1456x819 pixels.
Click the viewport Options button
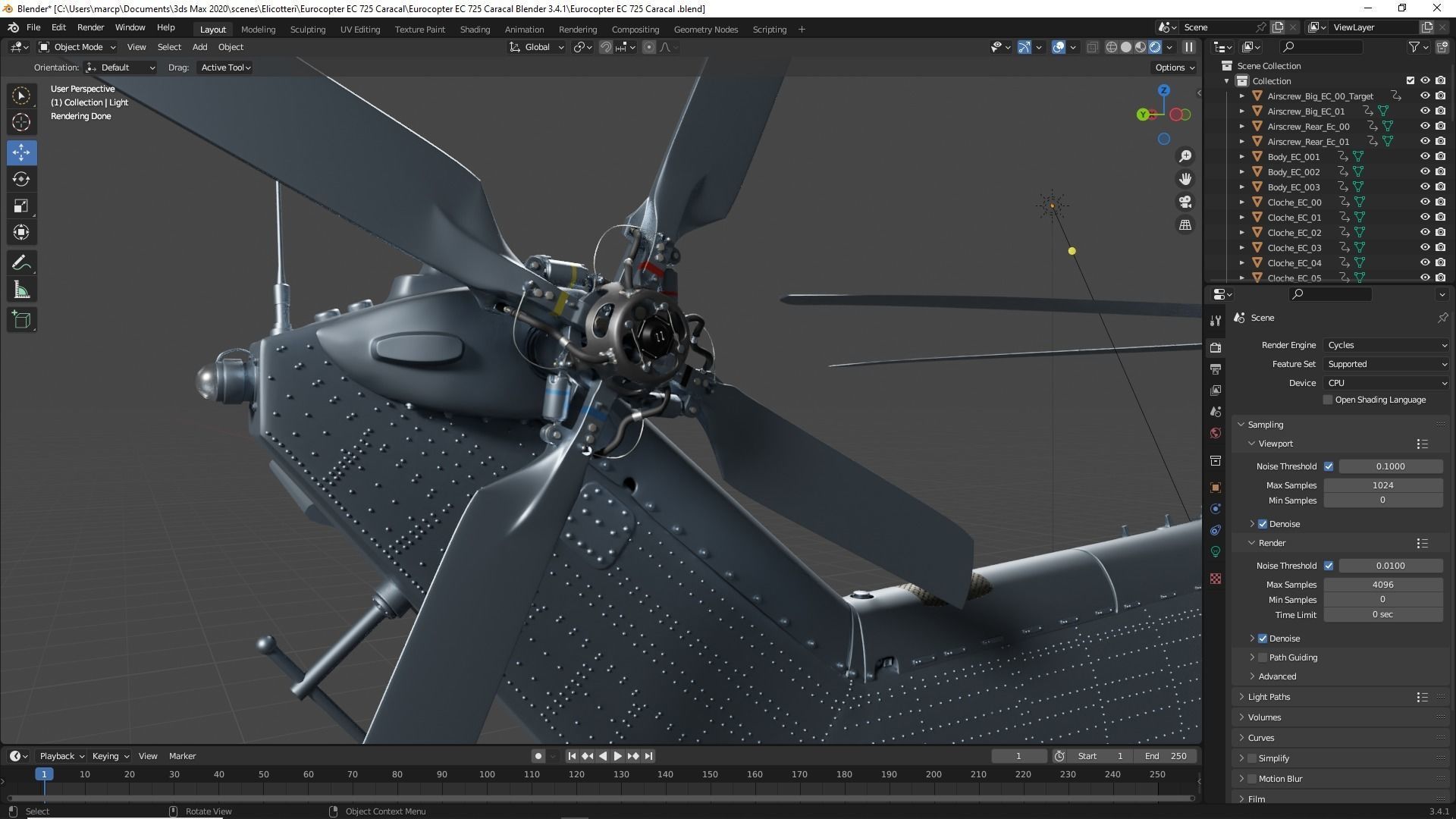1174,67
